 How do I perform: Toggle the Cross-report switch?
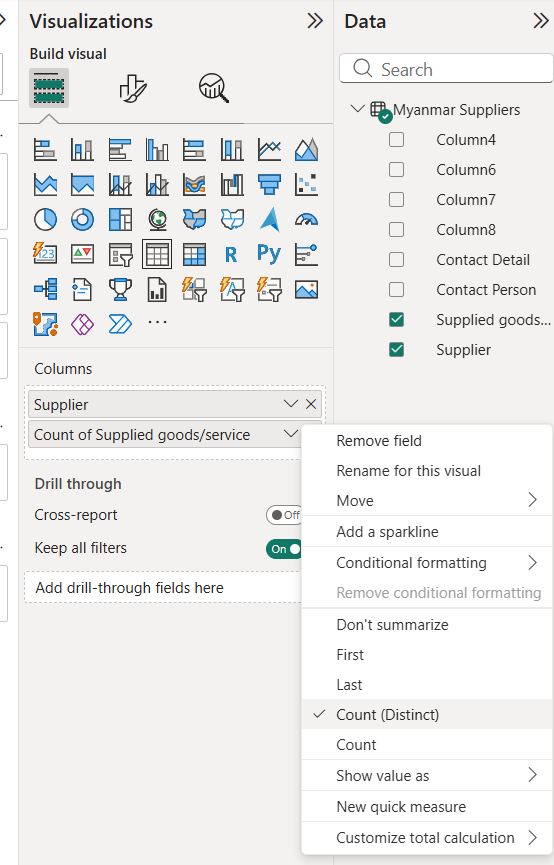284,515
